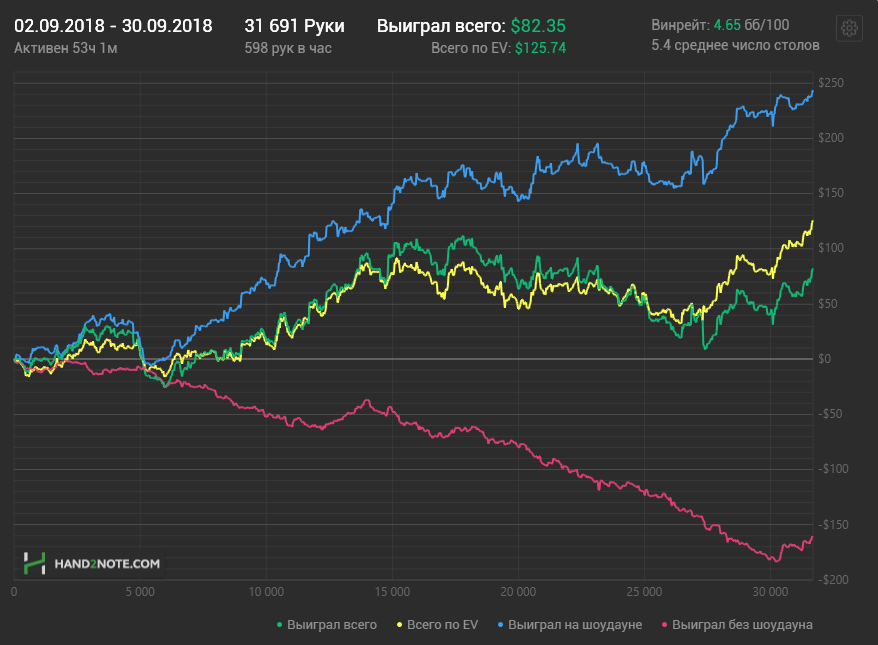The width and height of the screenshot is (878, 645).
Task: Click the 25 000 x-axis label
Action: tap(644, 592)
